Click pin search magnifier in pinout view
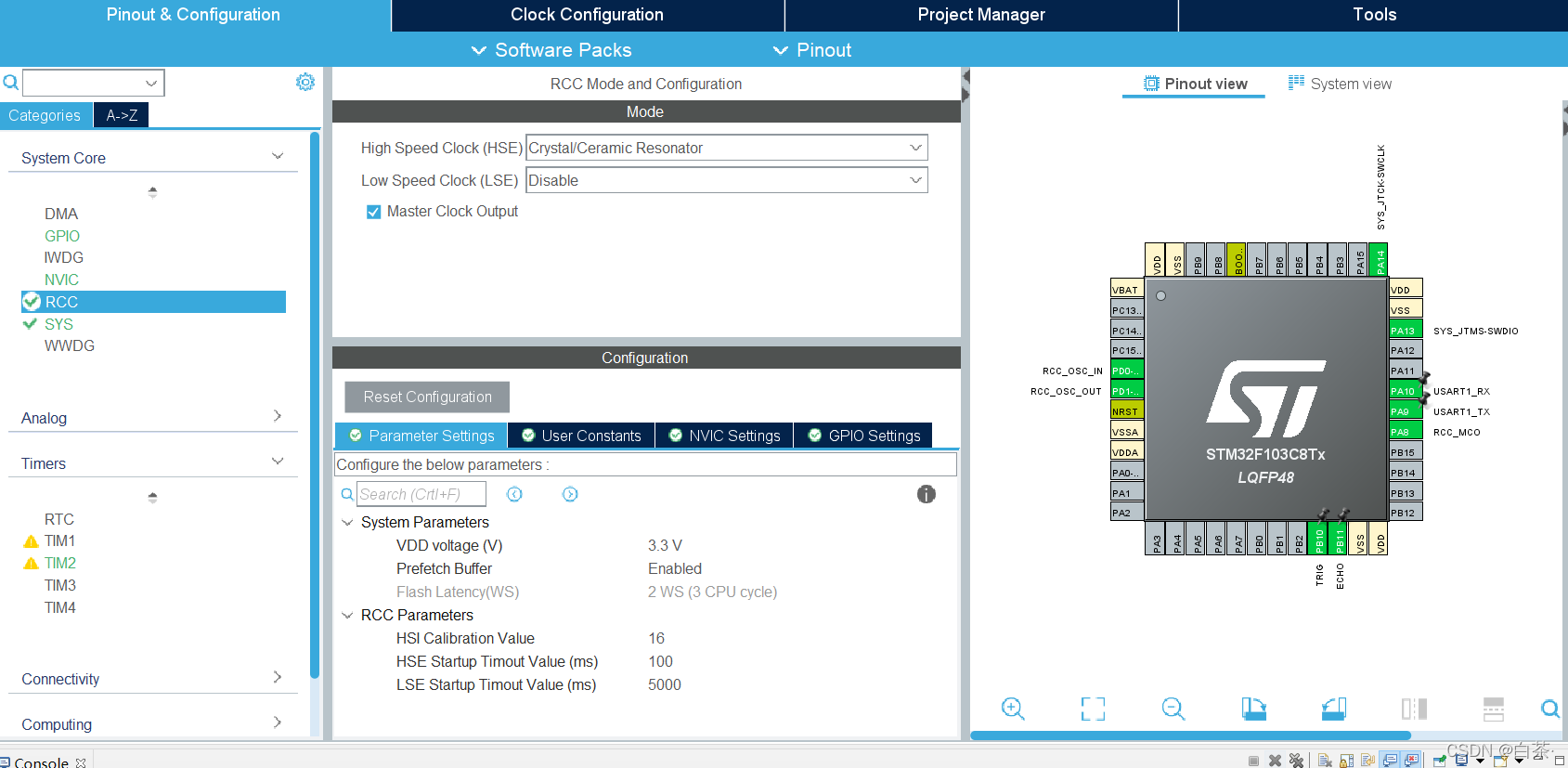The image size is (1568, 768). [x=1550, y=709]
